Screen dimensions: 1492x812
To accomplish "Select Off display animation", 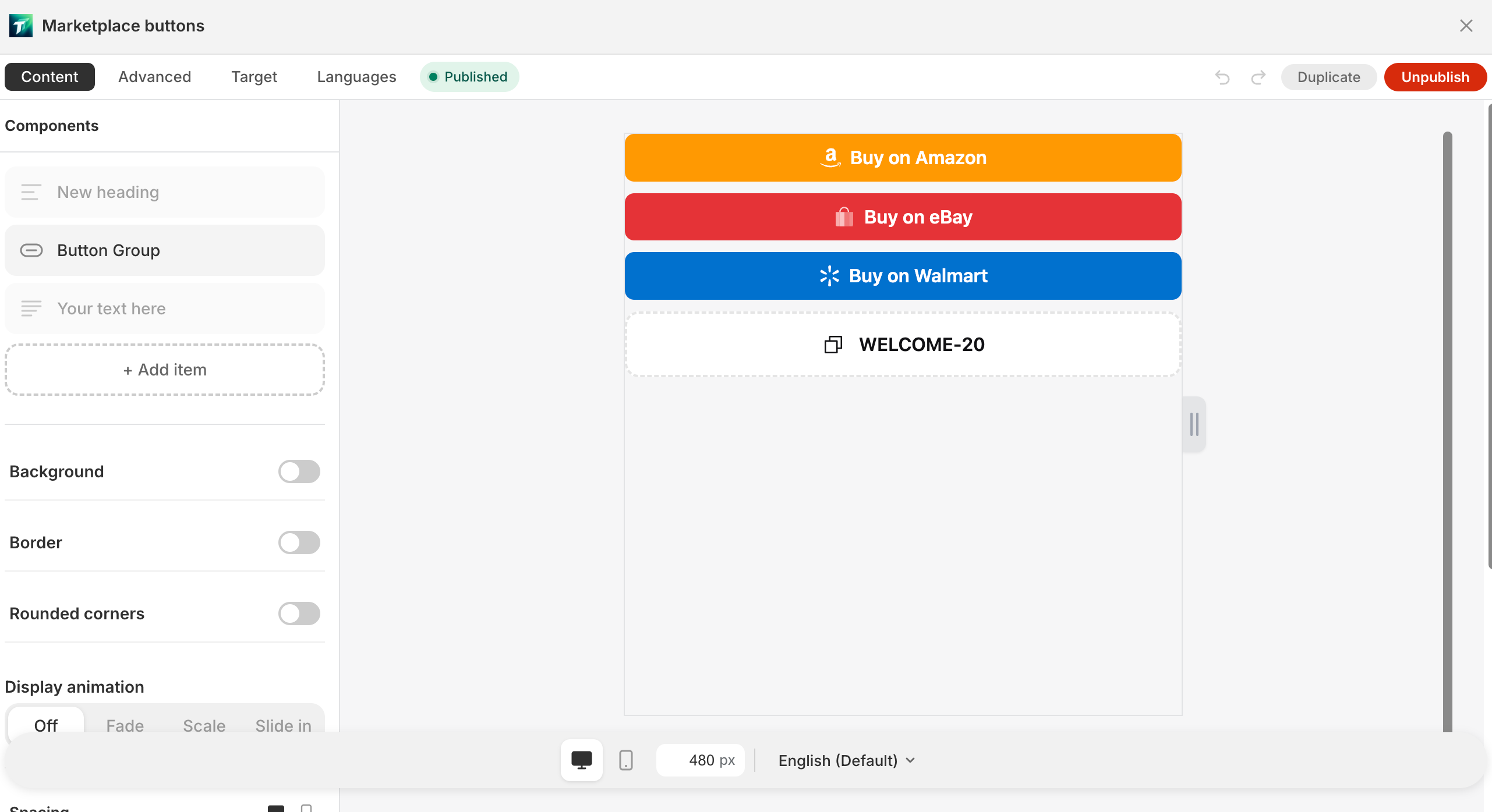I will pyautogui.click(x=46, y=725).
